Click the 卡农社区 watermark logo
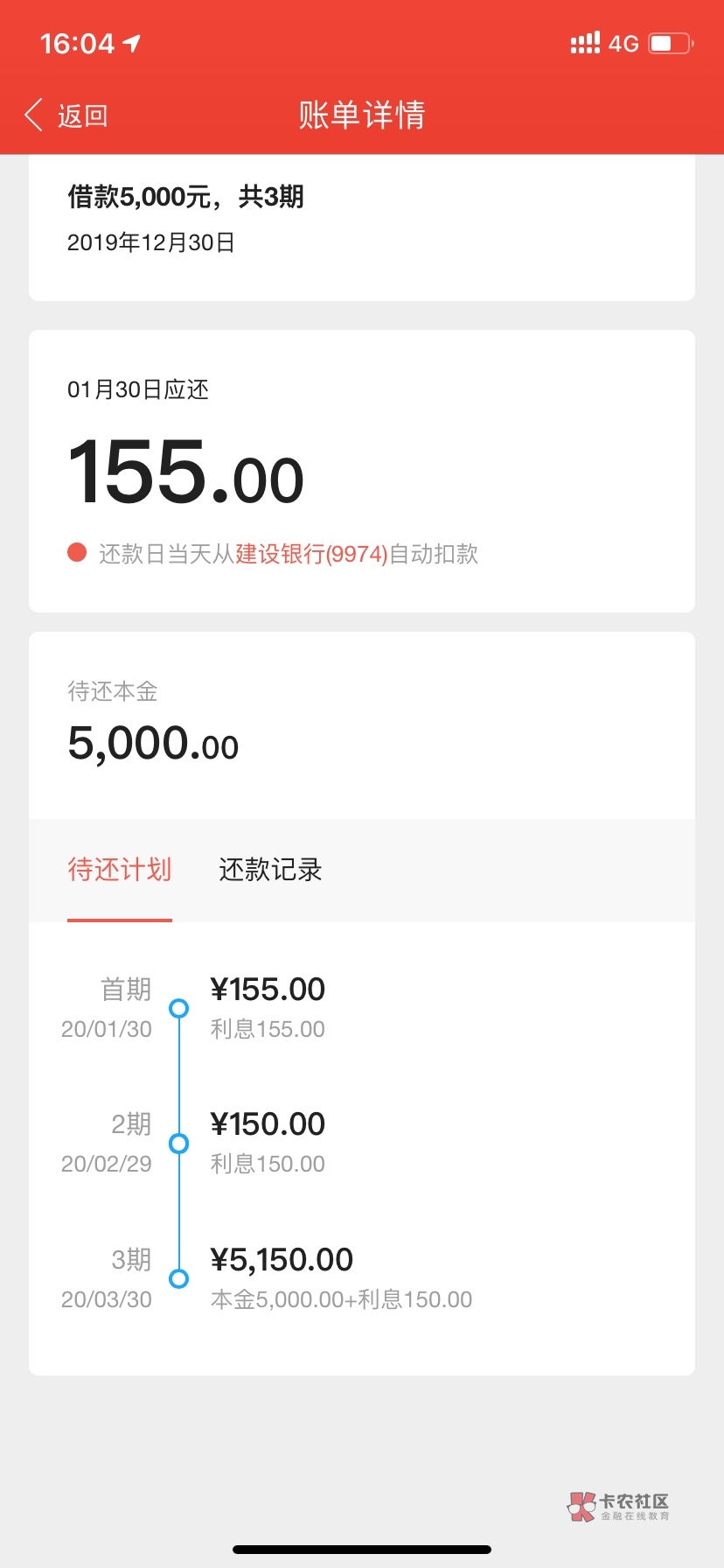Screen dimensions: 724x1568 tap(619, 1507)
